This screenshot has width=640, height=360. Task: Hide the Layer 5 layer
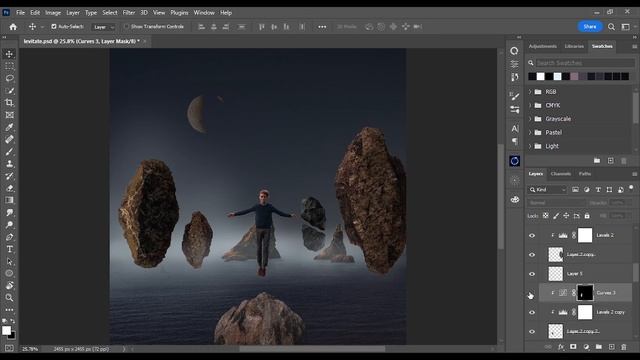532,274
